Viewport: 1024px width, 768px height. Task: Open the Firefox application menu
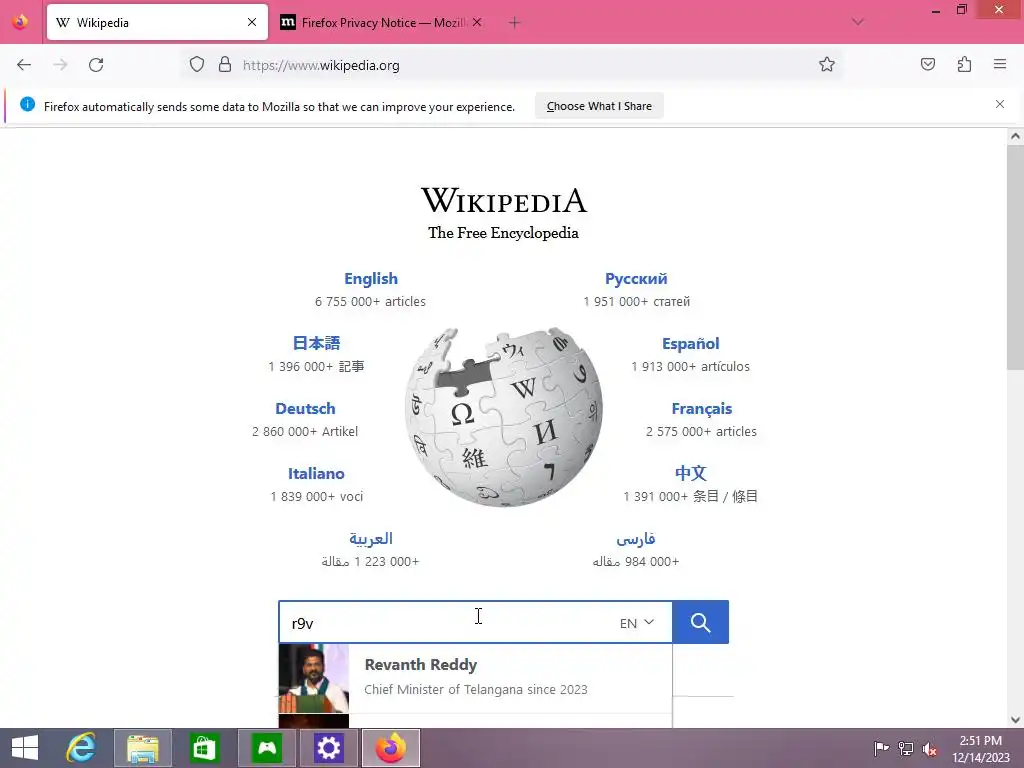(1000, 65)
